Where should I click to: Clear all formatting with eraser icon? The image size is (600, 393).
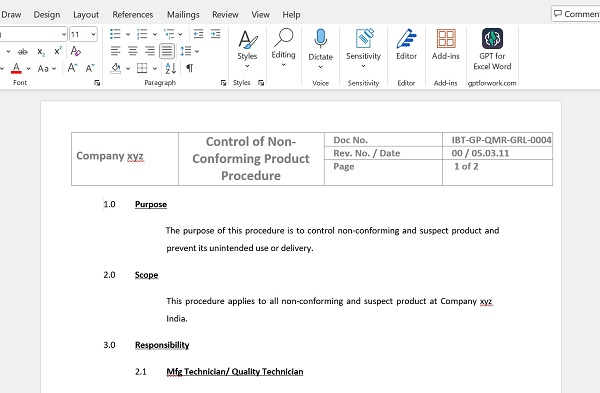[x=76, y=51]
